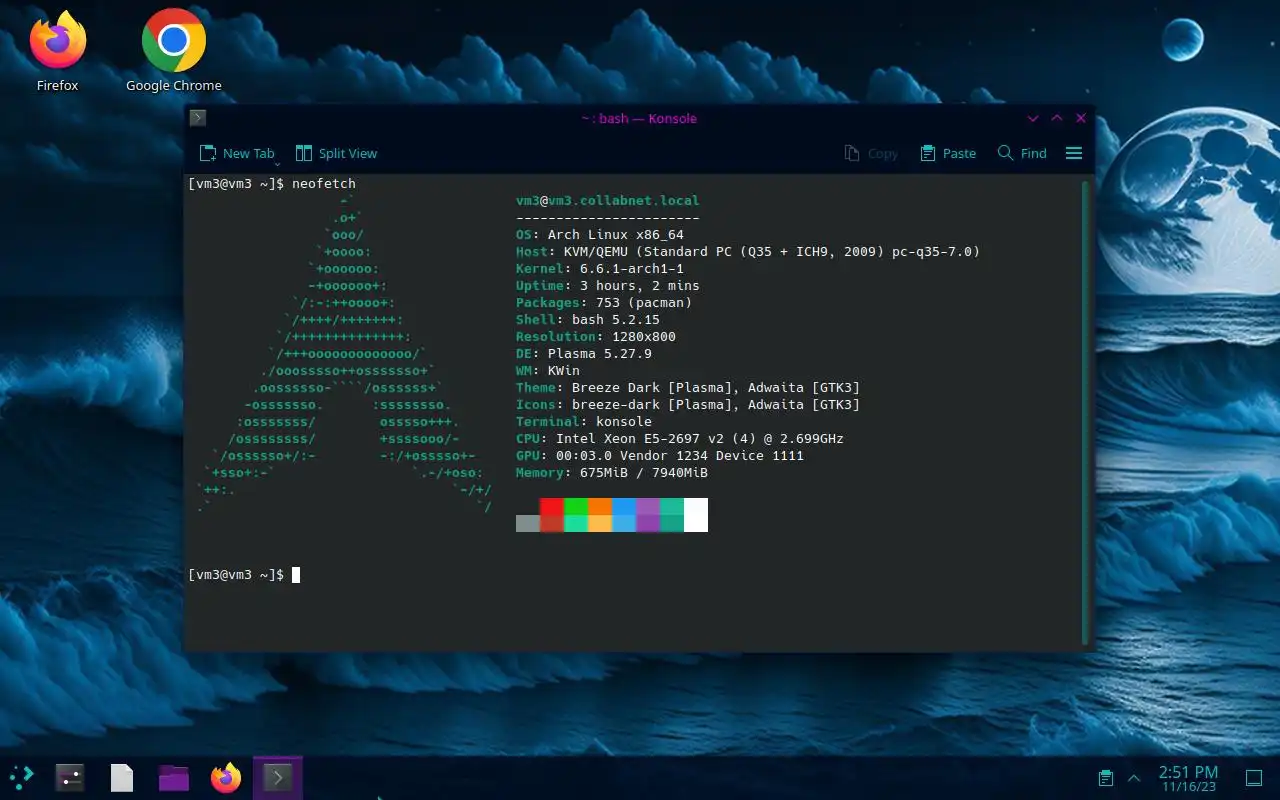Screen dimensions: 1280x800
Task: Click the Konsole task in the taskbar
Action: [x=277, y=777]
